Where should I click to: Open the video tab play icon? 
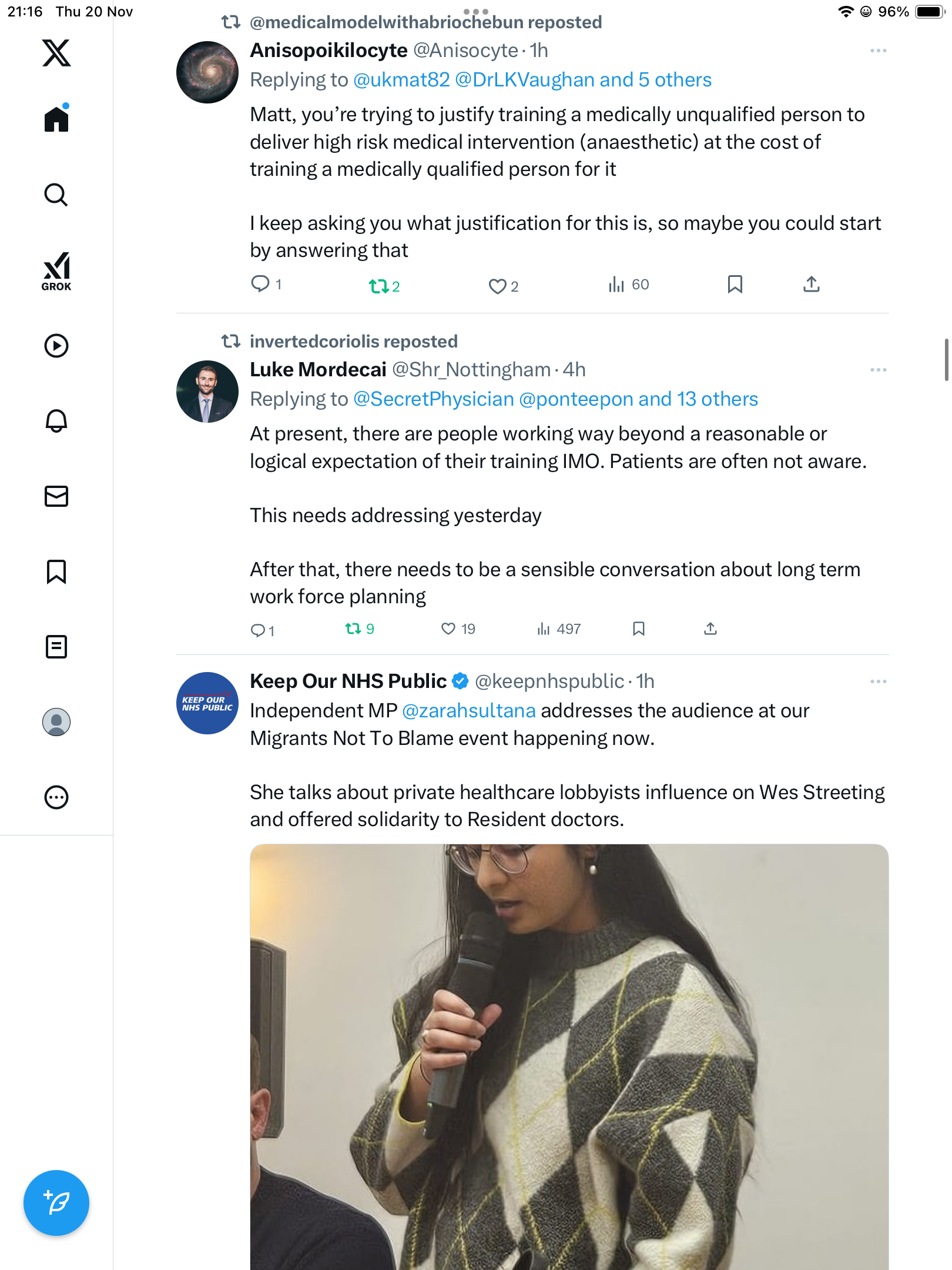(56, 346)
